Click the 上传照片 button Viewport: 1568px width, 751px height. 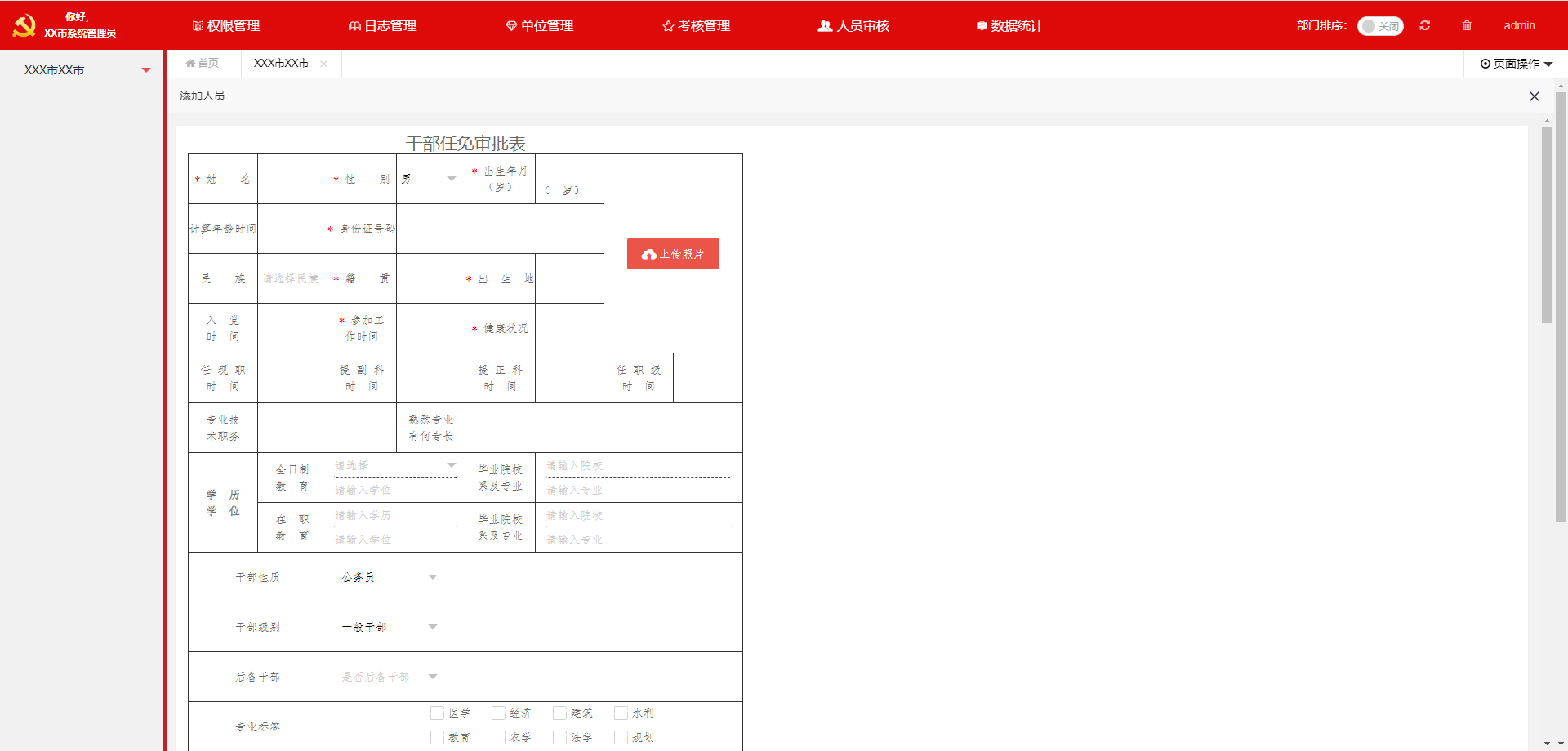(x=673, y=254)
